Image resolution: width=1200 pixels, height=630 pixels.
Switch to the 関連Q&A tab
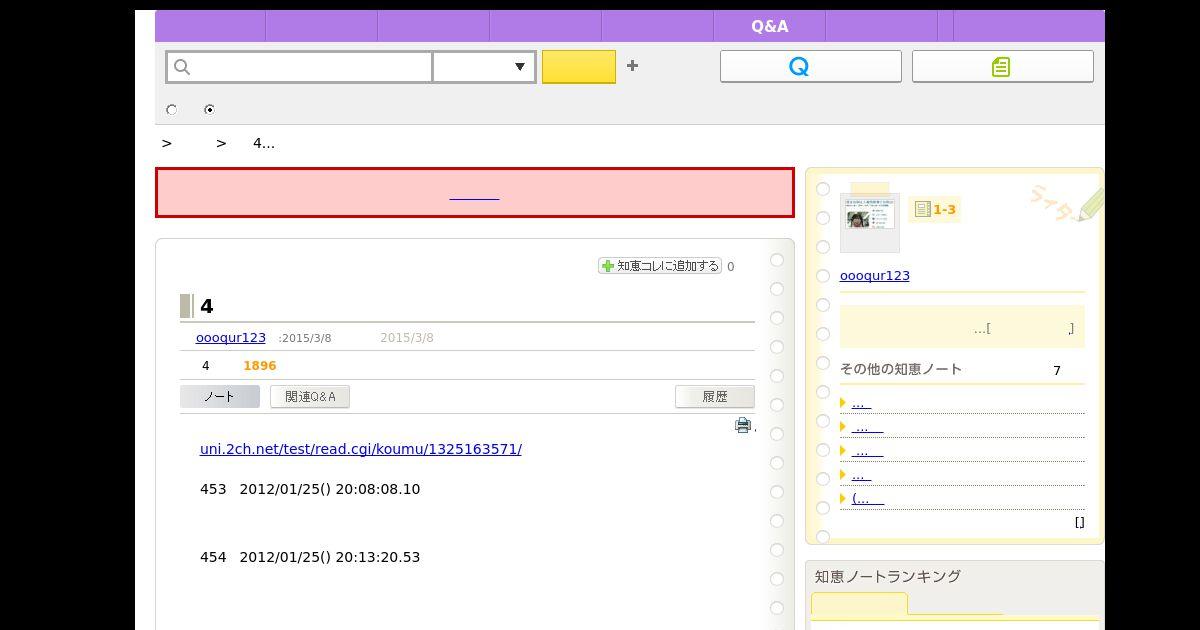pyautogui.click(x=310, y=397)
